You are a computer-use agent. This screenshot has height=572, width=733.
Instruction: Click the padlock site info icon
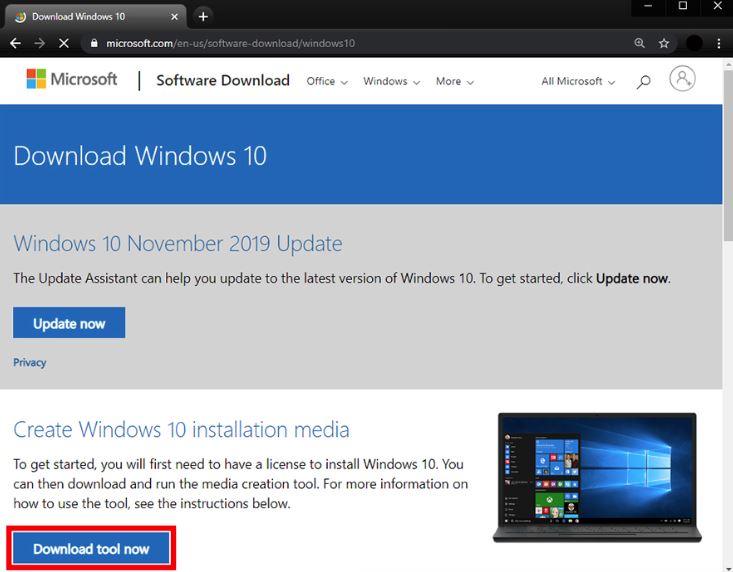point(94,43)
